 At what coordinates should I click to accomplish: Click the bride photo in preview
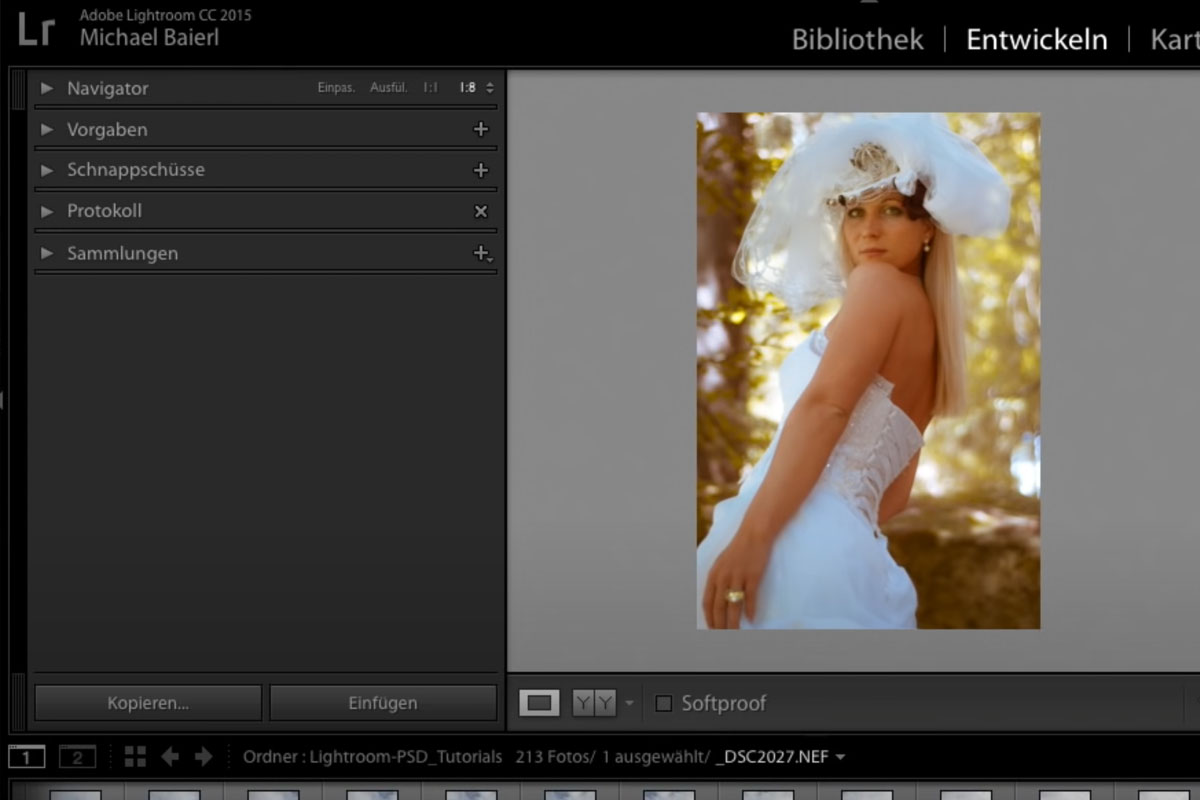(868, 371)
